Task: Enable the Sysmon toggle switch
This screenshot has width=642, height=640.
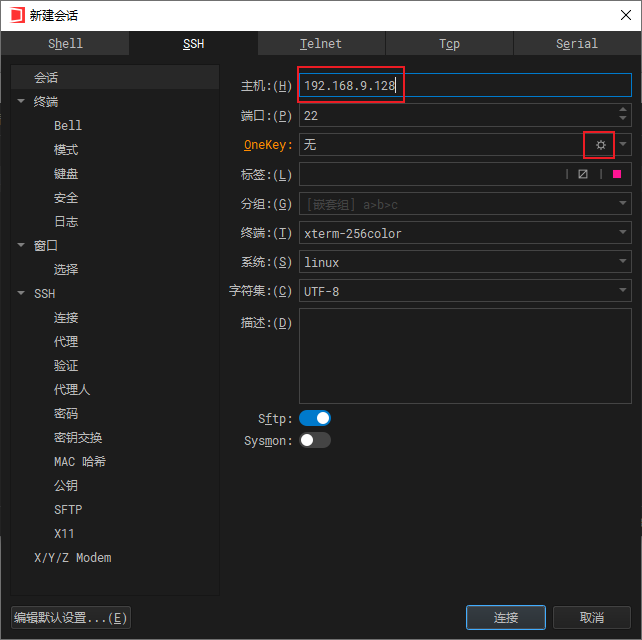Action: pyautogui.click(x=314, y=440)
